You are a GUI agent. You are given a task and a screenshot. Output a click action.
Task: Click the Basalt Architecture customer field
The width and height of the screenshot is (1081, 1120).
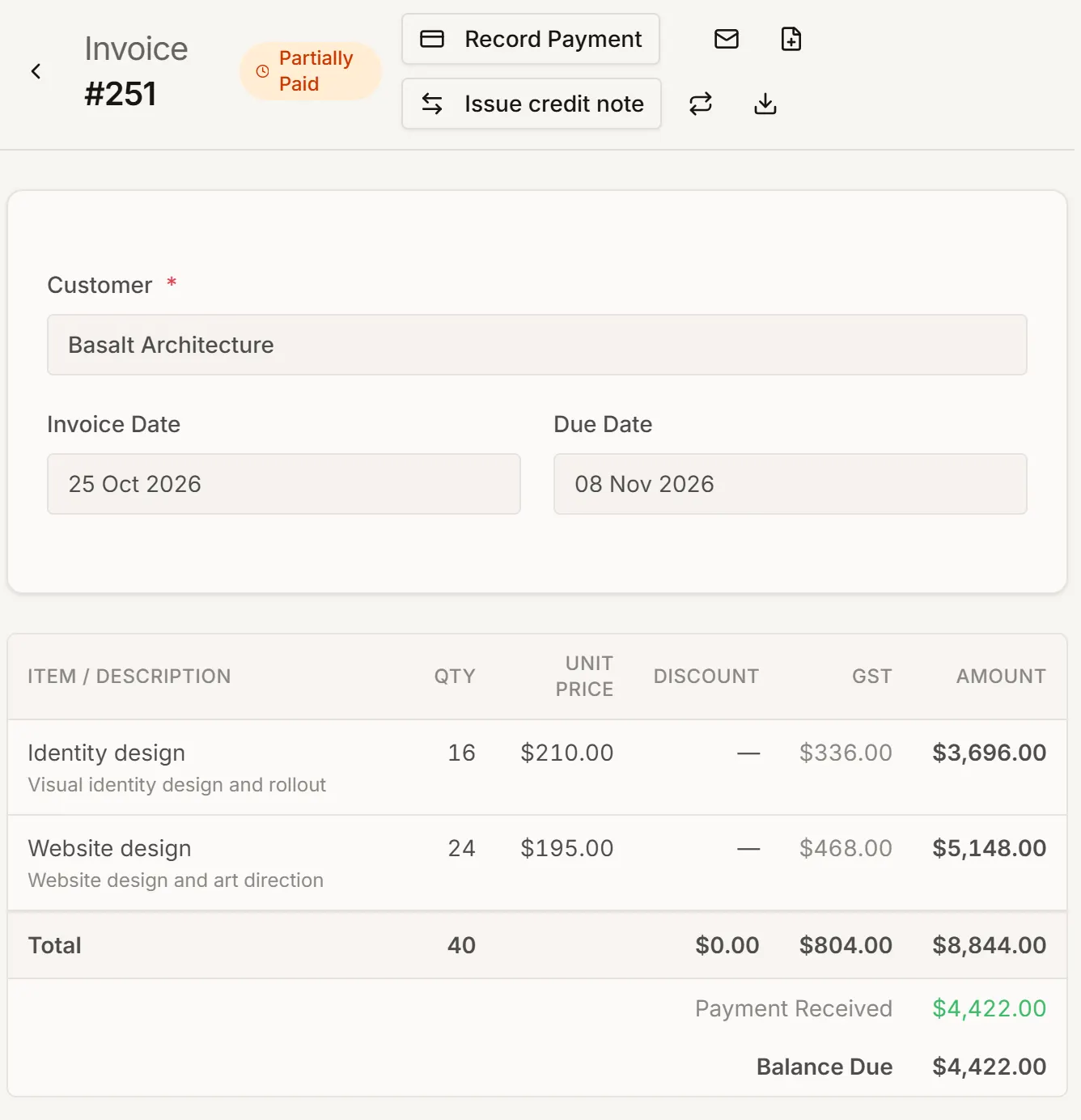(537, 345)
